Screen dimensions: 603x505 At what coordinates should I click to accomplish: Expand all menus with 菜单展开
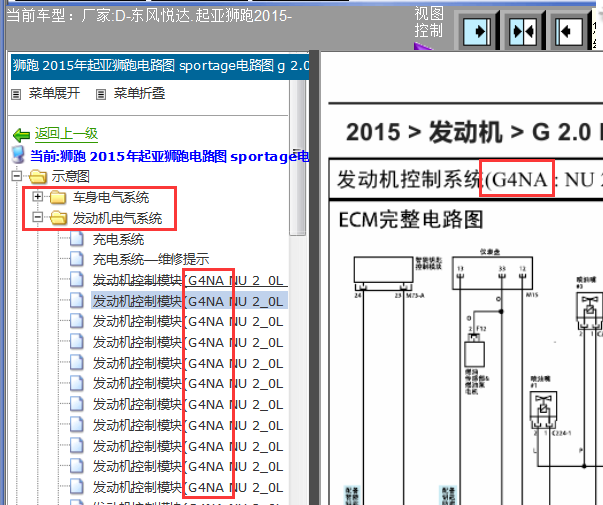(x=54, y=93)
